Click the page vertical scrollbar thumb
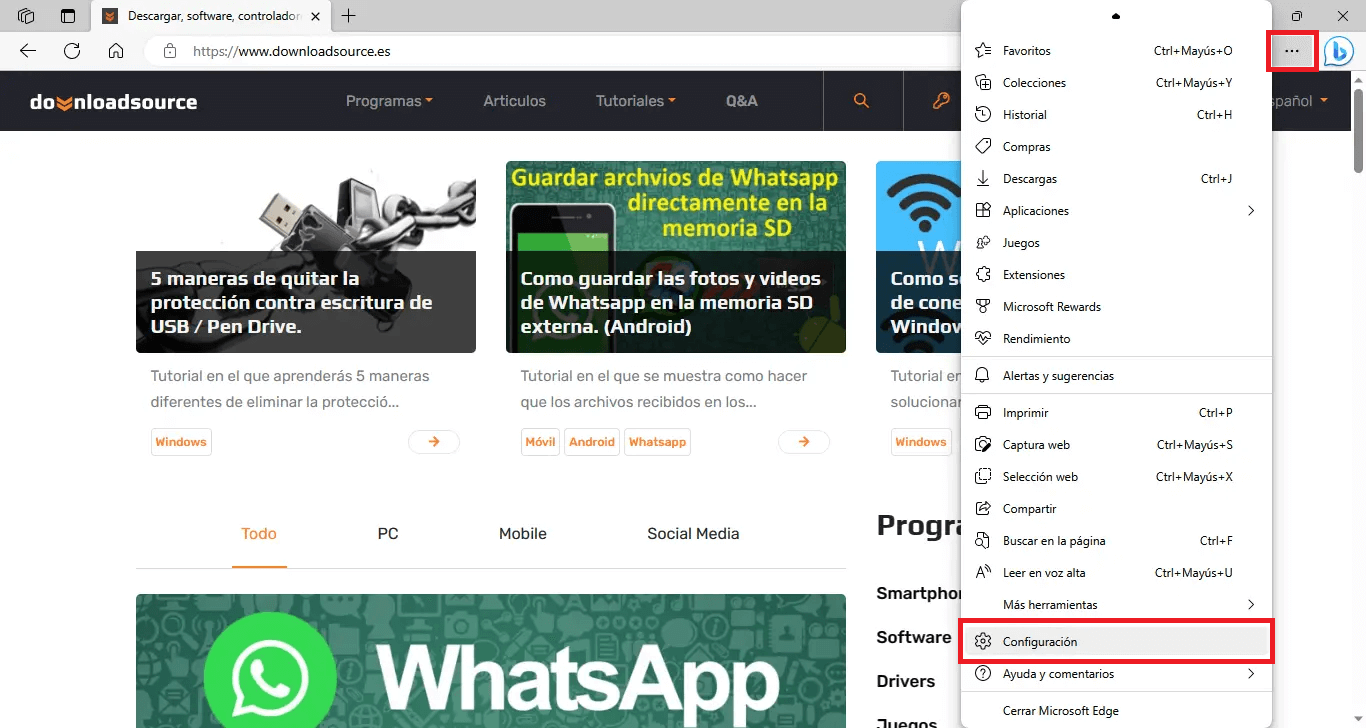1366x728 pixels. (x=1359, y=130)
